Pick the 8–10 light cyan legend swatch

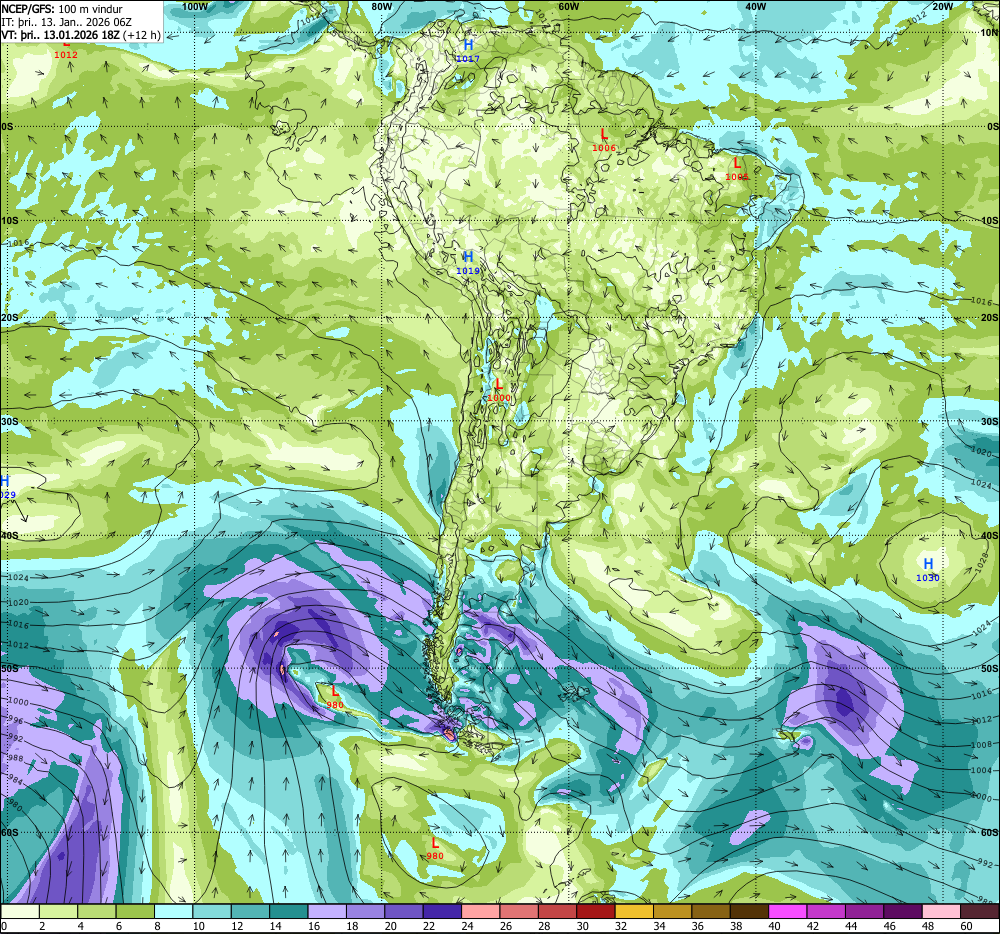(x=173, y=911)
